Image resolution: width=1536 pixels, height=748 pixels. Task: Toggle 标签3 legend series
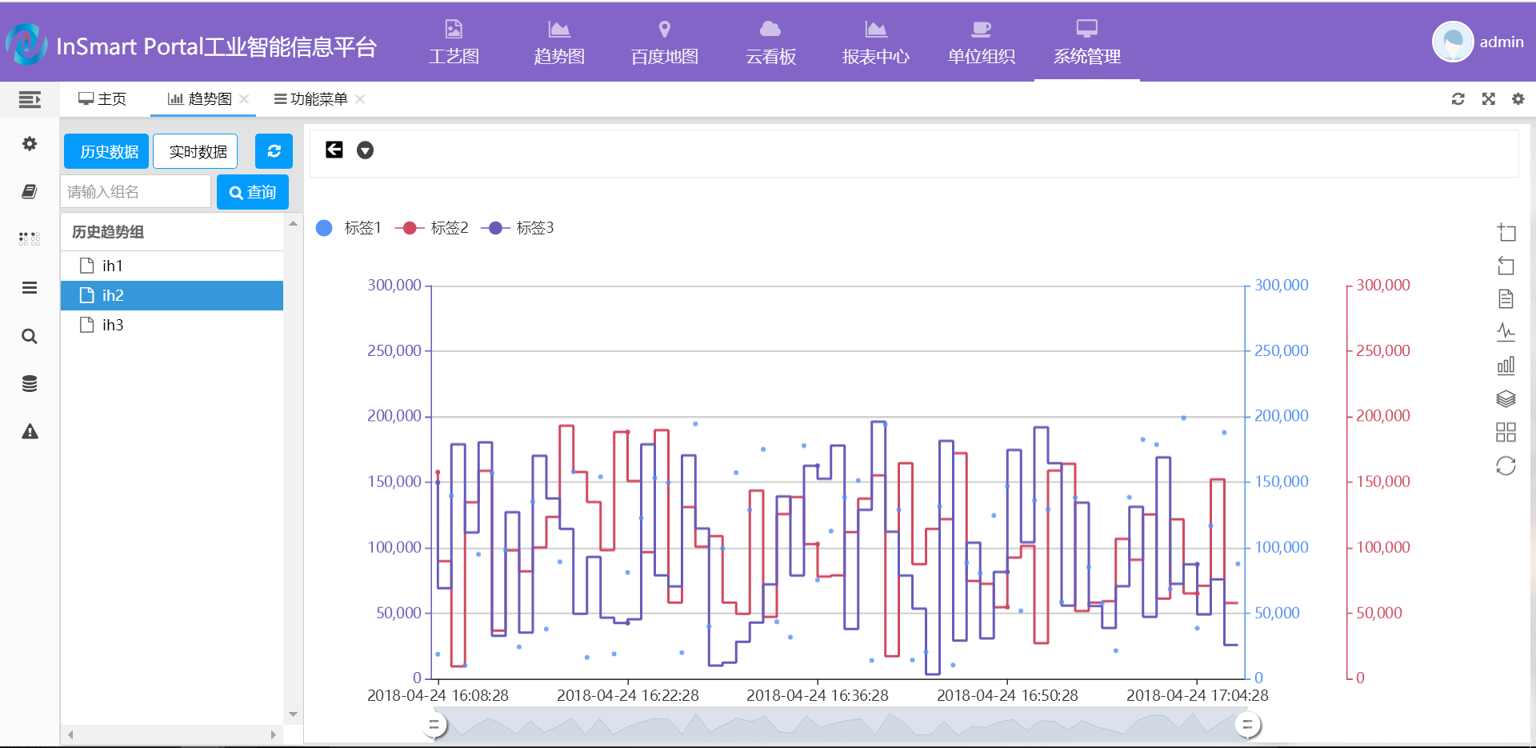(x=518, y=228)
